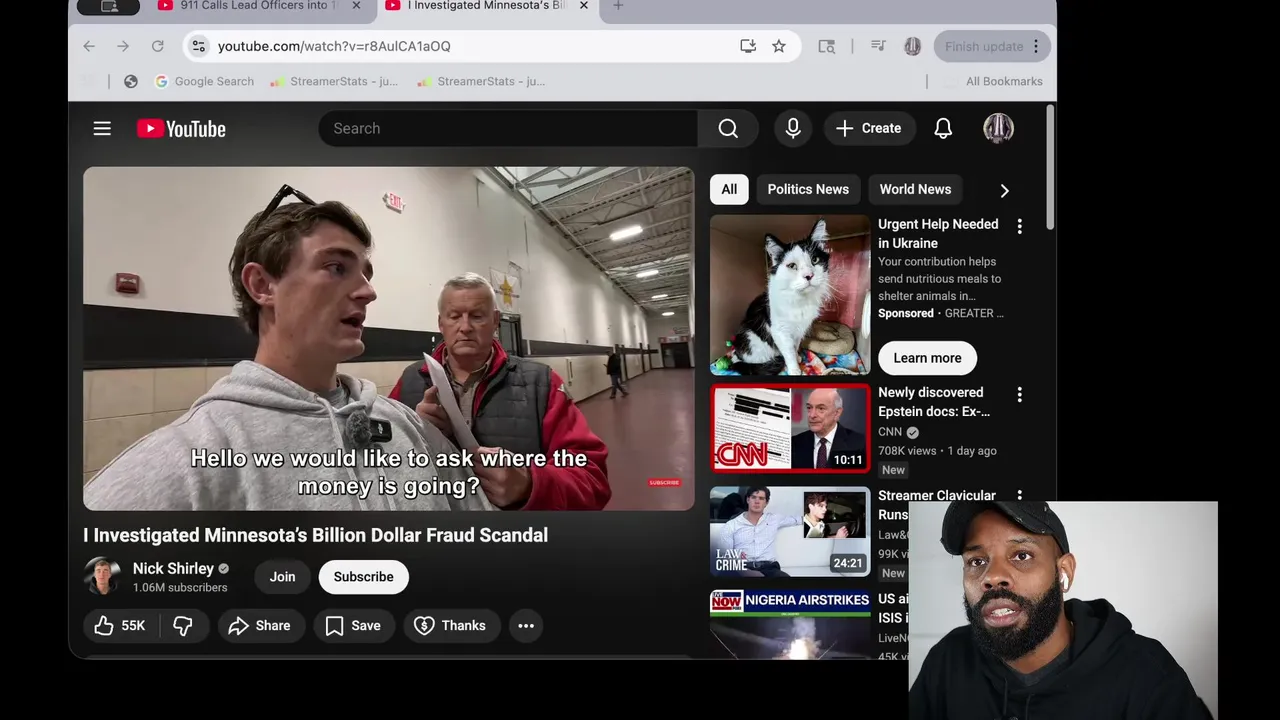Bookmark this page with star icon
The height and width of the screenshot is (720, 1280).
[779, 46]
